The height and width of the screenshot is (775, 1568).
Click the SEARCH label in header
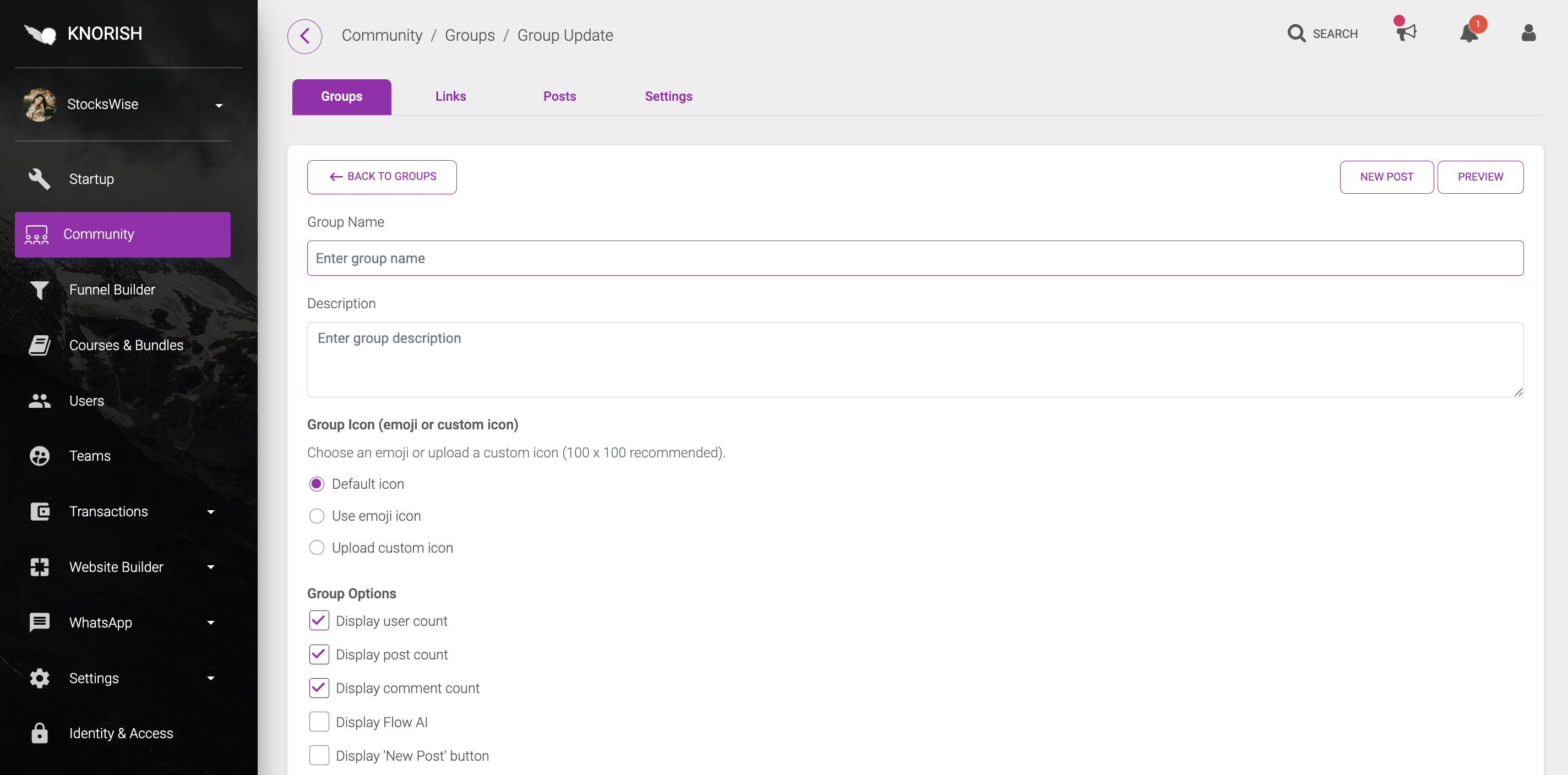(1335, 34)
